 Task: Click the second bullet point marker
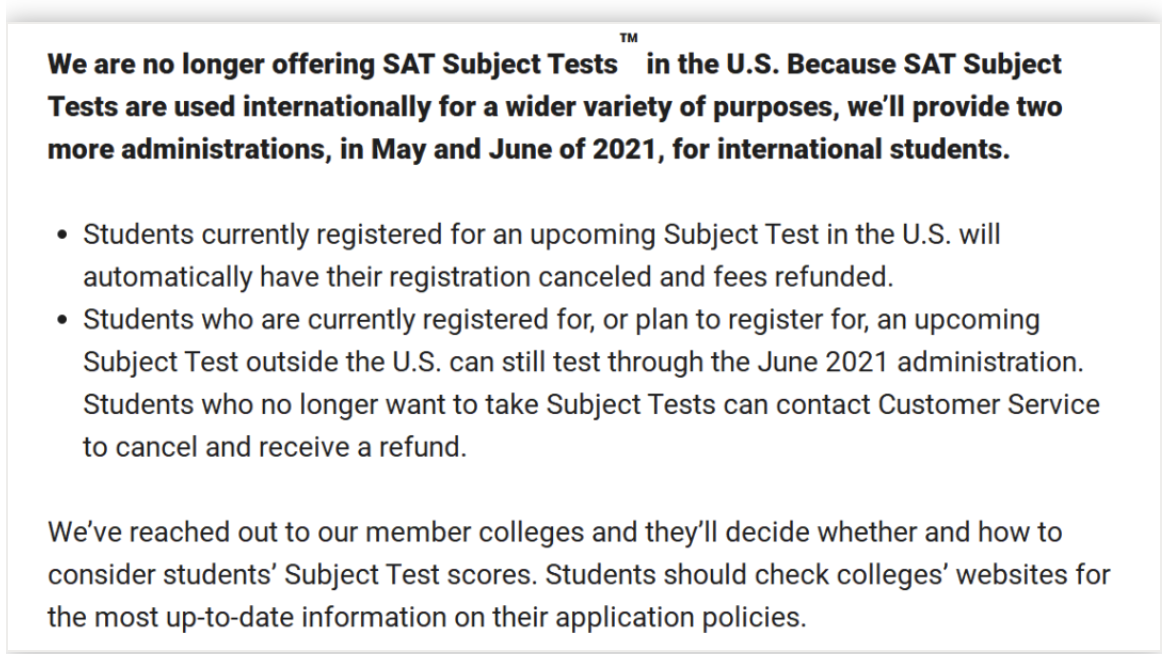(x=62, y=321)
